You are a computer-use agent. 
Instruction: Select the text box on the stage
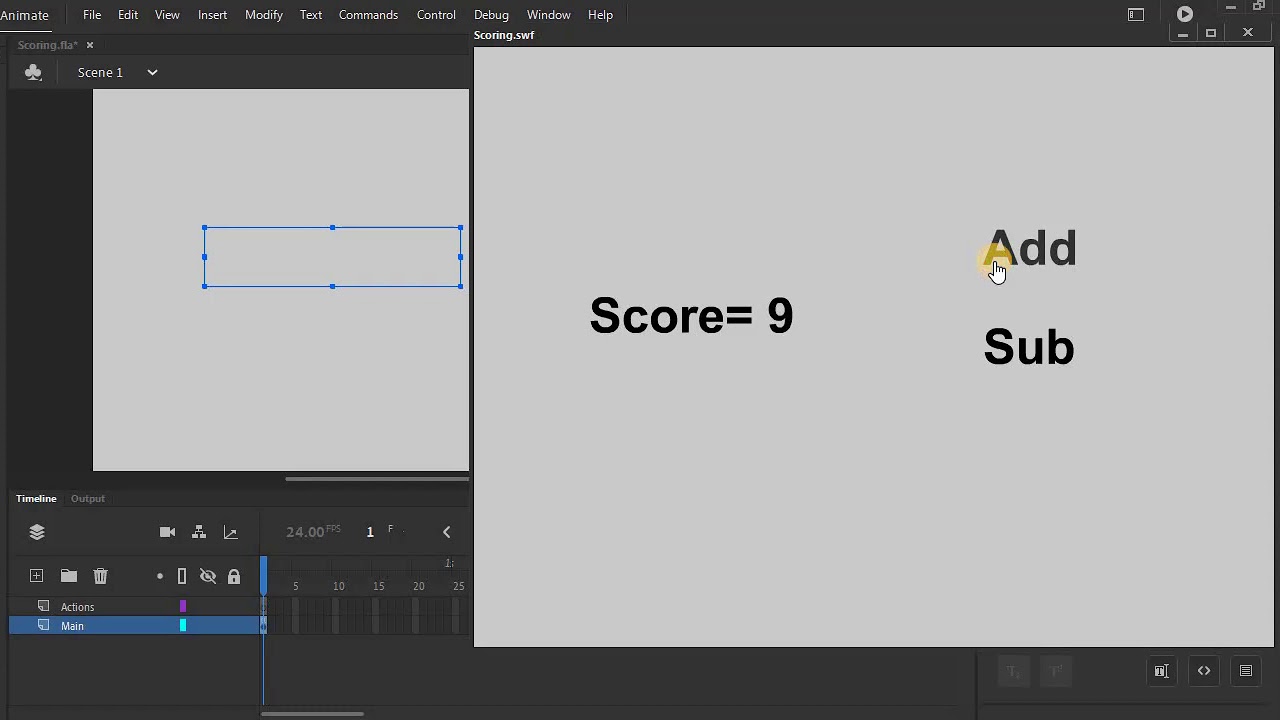click(332, 257)
